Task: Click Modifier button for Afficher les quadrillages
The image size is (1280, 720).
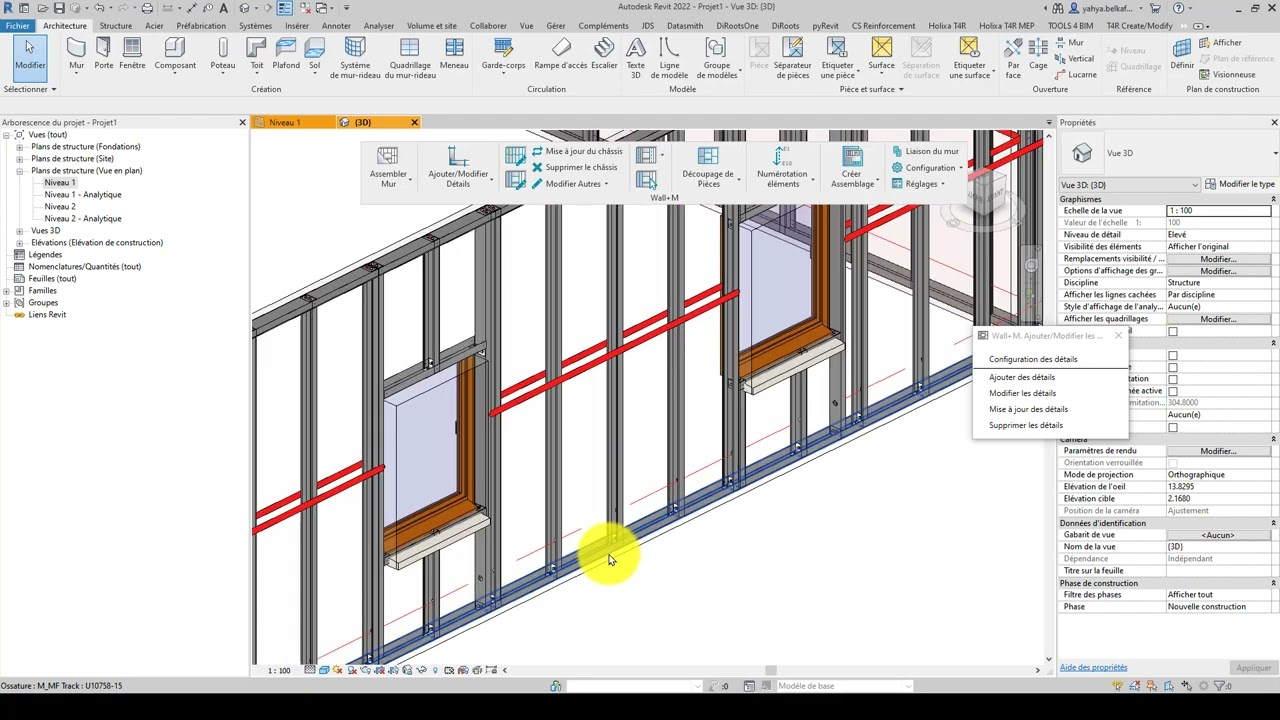Action: tap(1218, 319)
